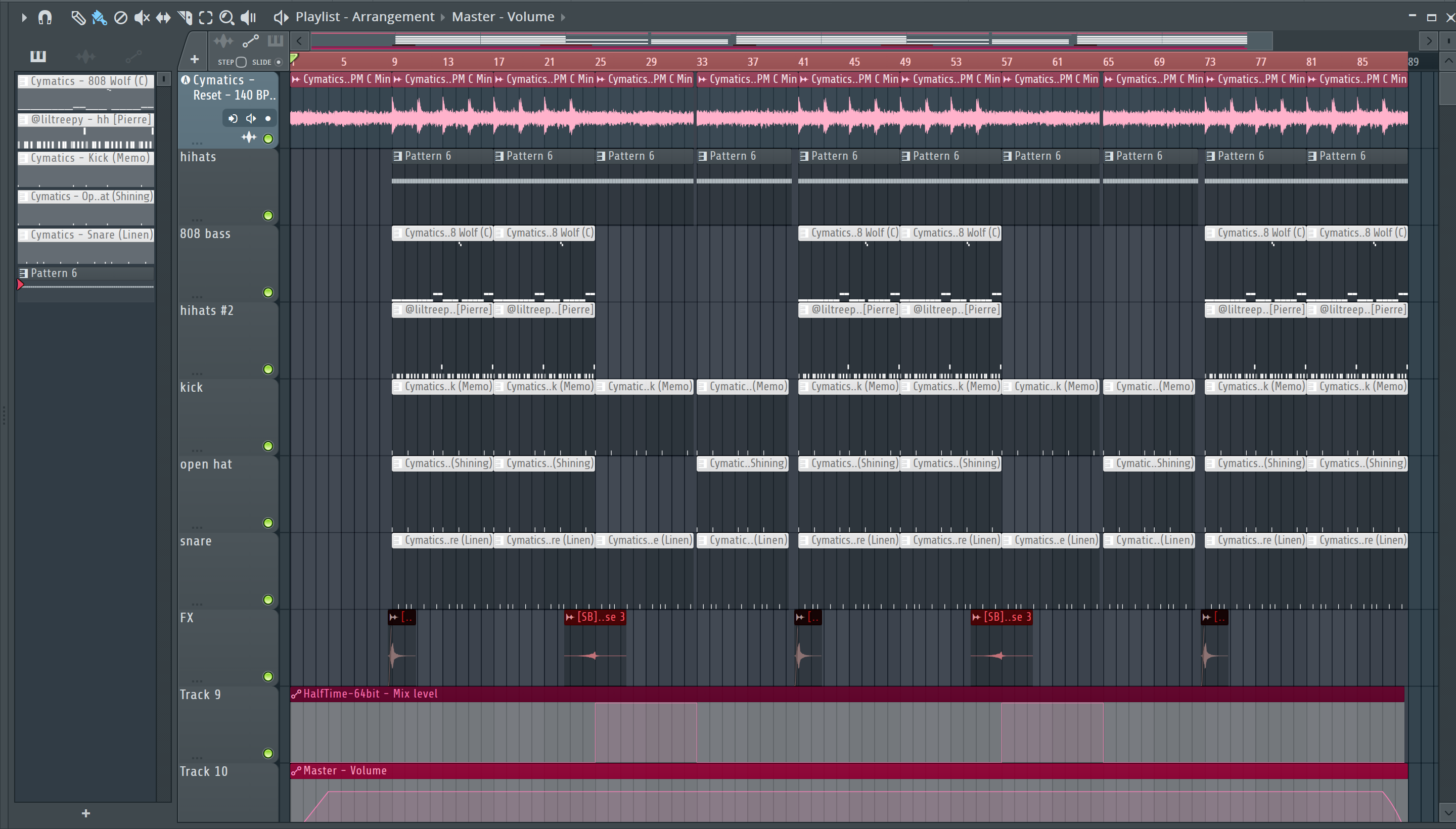Mute Track 9
1456x829 pixels.
(x=268, y=753)
